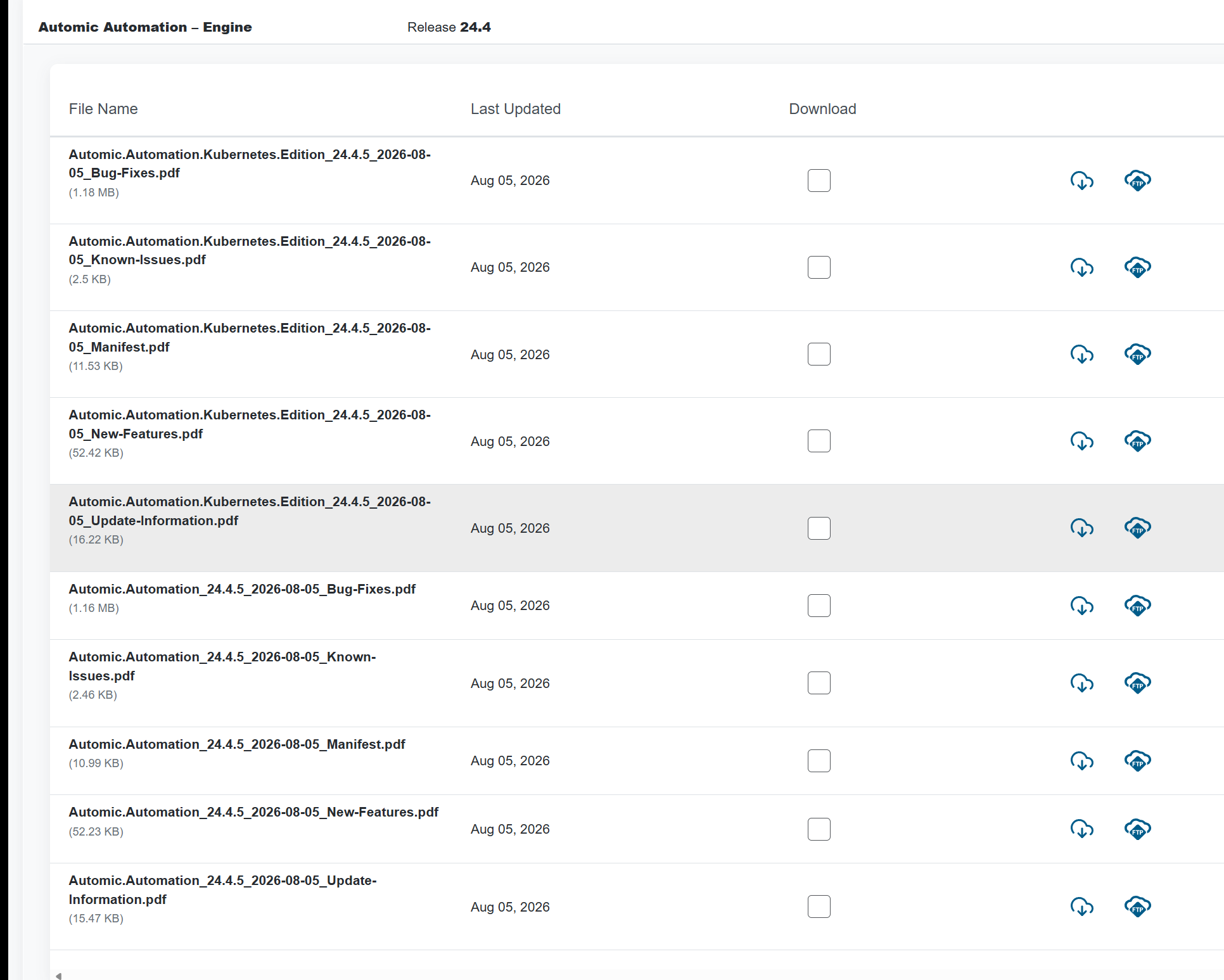
Task: Open Automic.Automation_24.4.5_2026-08-05_Update-Information.pdf file name
Action: point(222,890)
